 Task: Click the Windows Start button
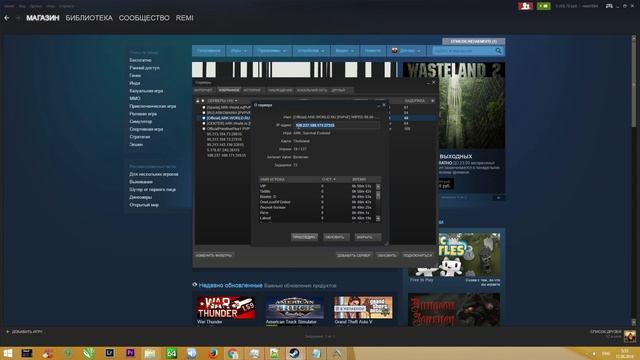[x=7, y=353]
